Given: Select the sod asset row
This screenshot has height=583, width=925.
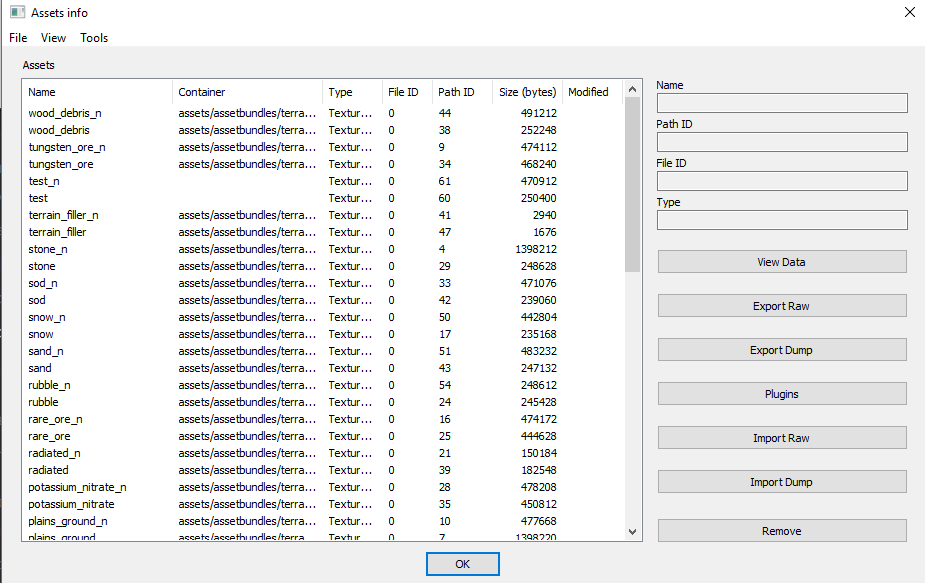Looking at the screenshot, I should (x=323, y=300).
